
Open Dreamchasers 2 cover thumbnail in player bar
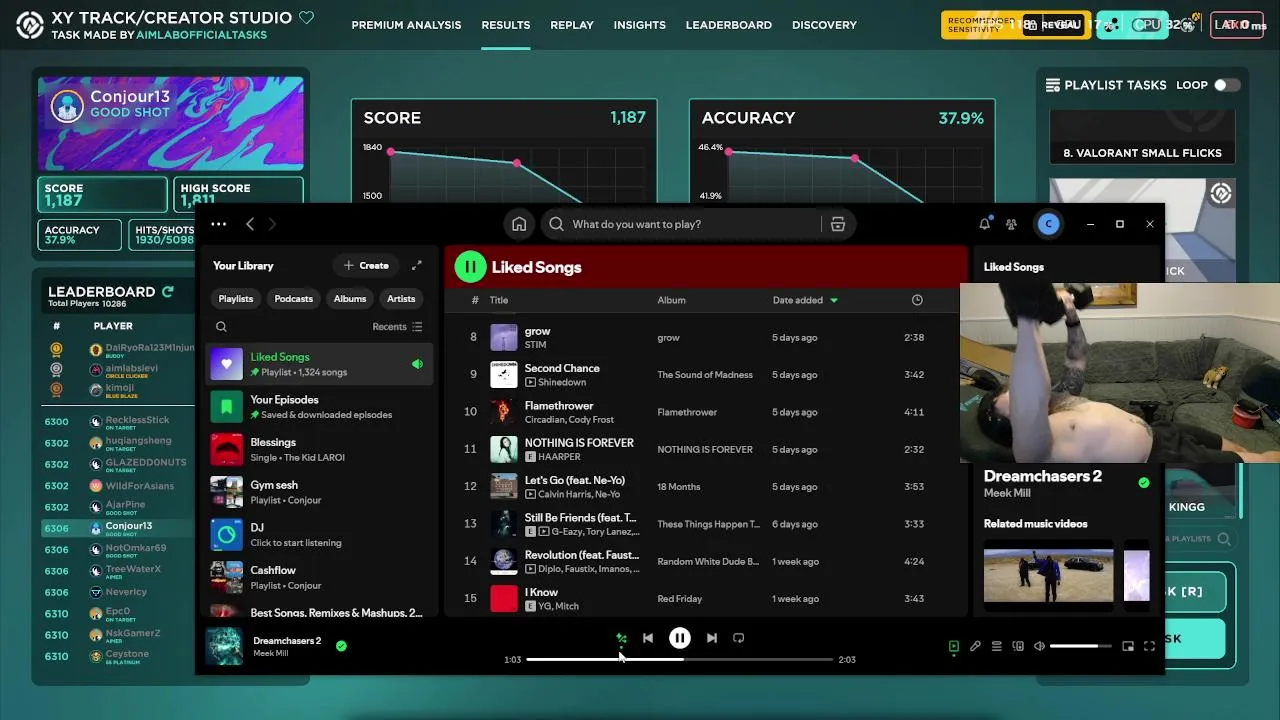tap(224, 646)
